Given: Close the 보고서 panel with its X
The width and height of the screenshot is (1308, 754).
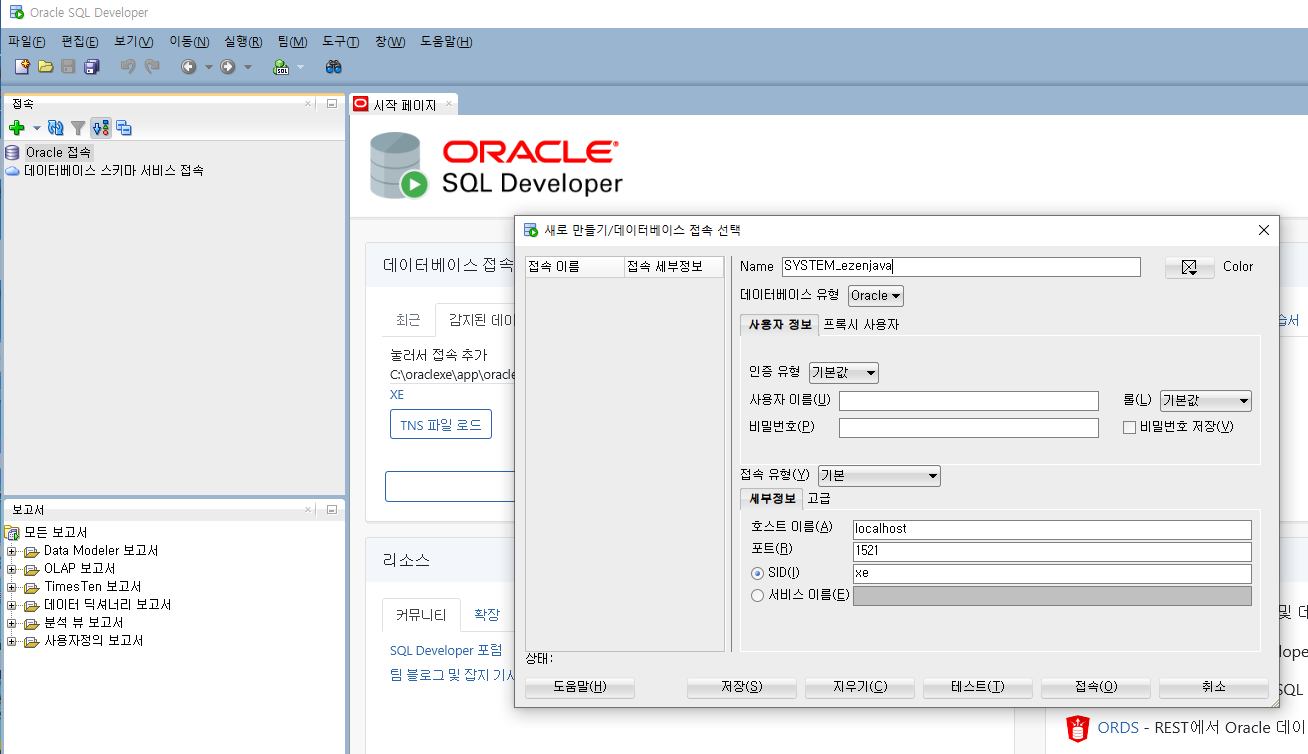Looking at the screenshot, I should (309, 509).
